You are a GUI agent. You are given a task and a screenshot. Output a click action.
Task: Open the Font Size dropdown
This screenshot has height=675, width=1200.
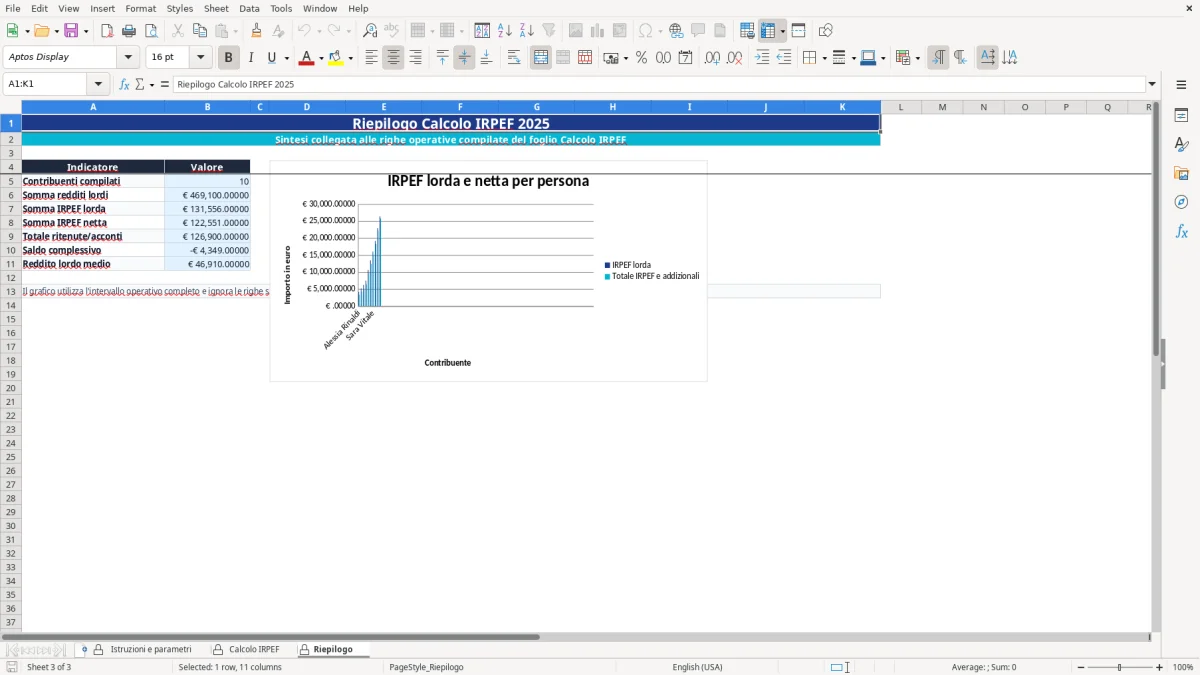201,58
